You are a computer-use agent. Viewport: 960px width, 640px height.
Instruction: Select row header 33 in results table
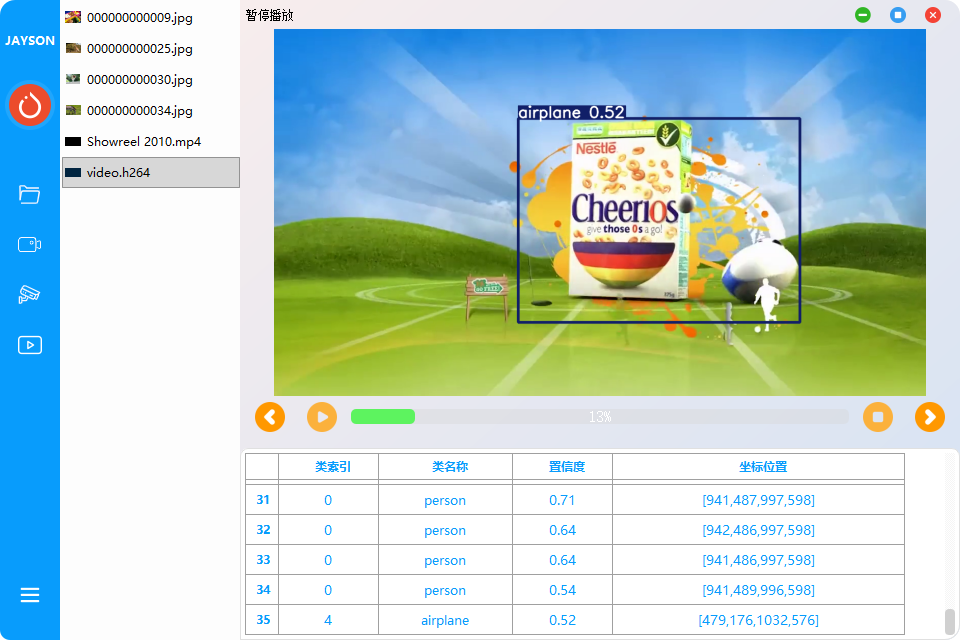click(263, 560)
